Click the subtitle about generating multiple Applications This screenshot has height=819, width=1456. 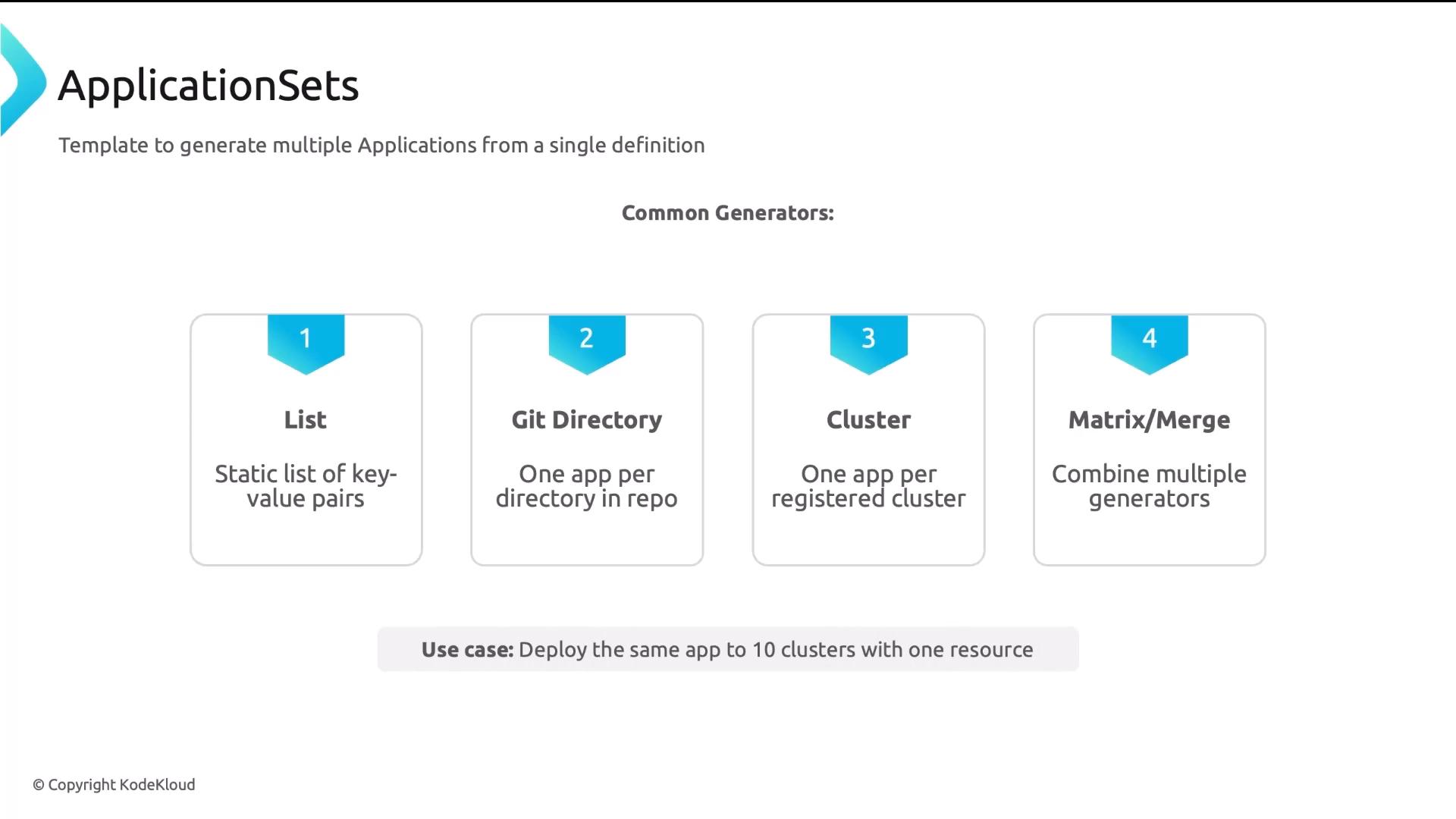click(x=381, y=146)
